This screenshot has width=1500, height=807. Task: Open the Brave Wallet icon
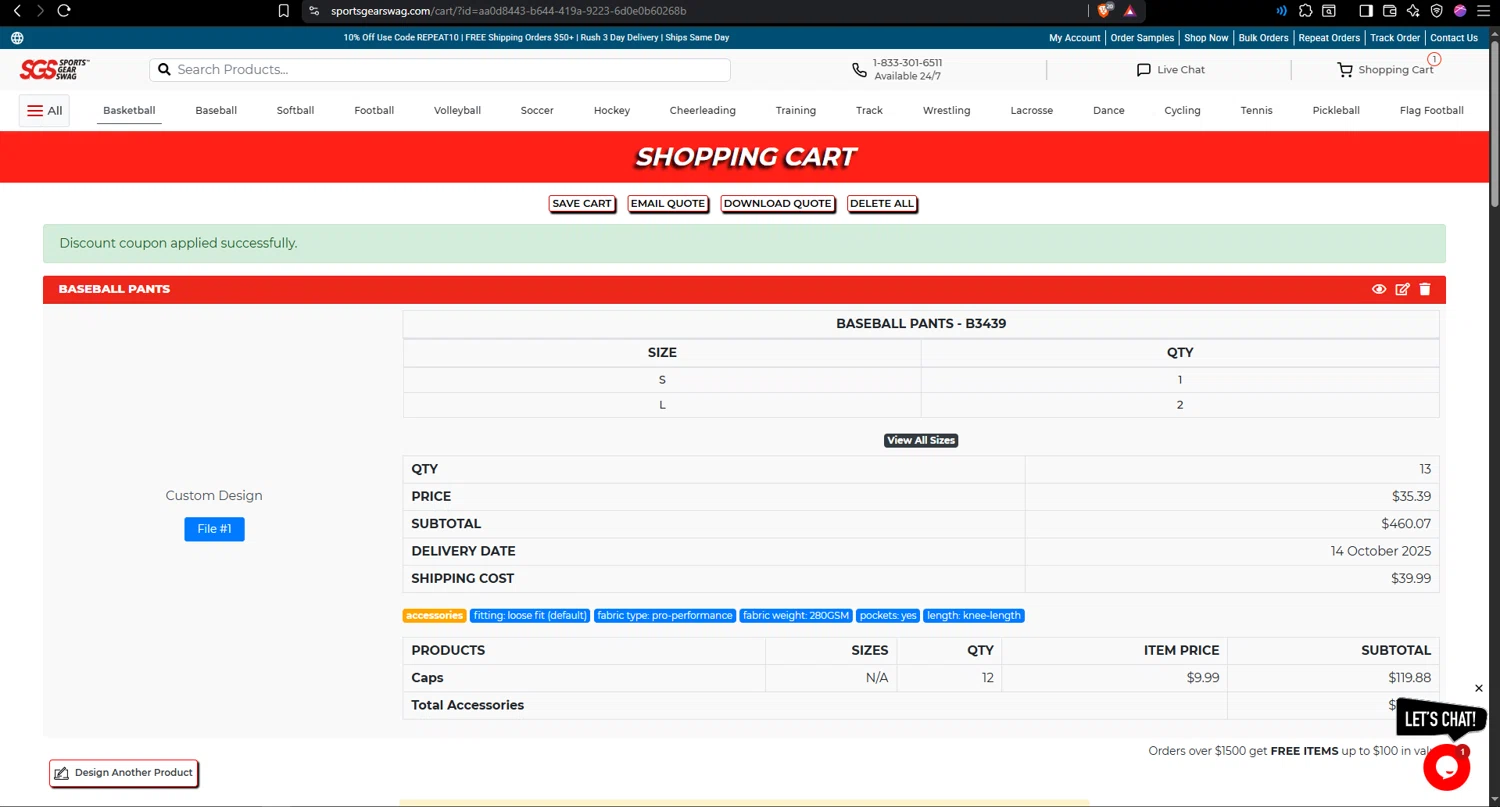(x=1389, y=11)
